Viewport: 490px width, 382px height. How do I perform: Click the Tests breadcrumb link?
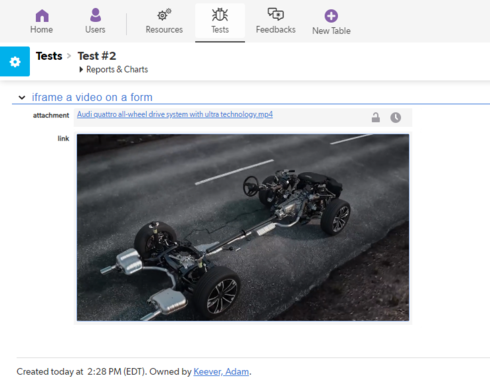click(49, 56)
